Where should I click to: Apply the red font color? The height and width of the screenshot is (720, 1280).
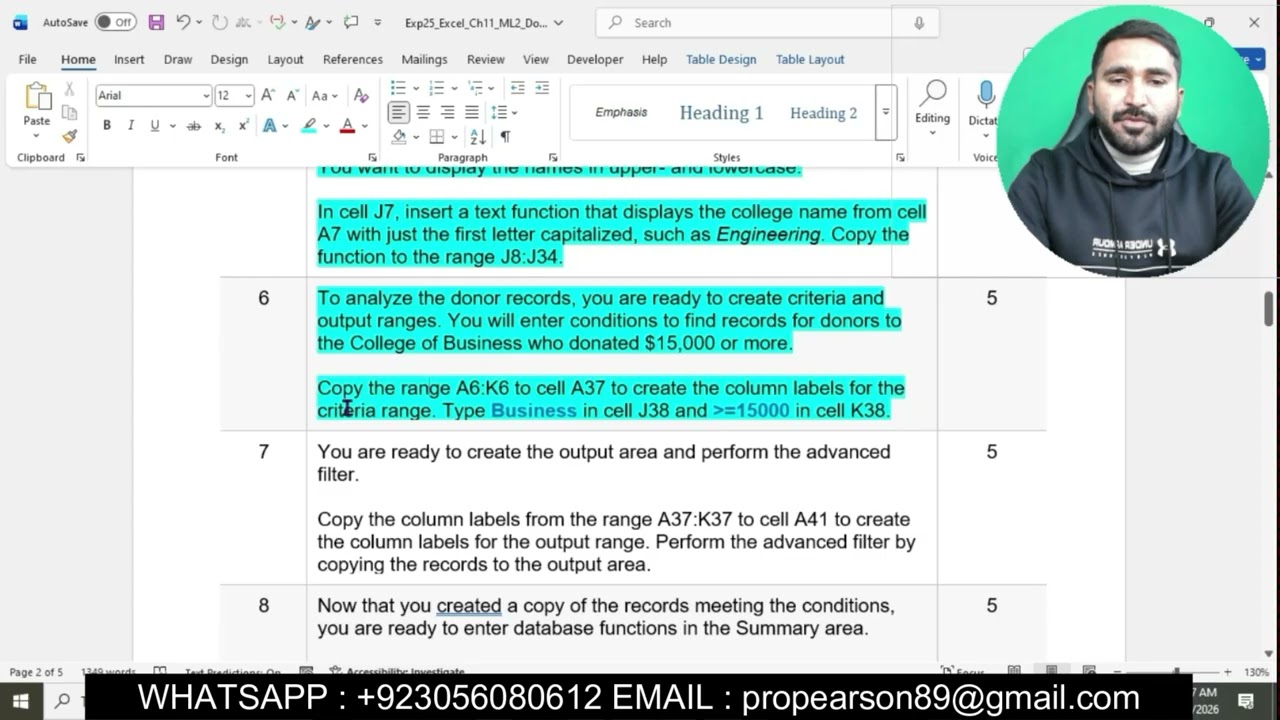(x=347, y=126)
